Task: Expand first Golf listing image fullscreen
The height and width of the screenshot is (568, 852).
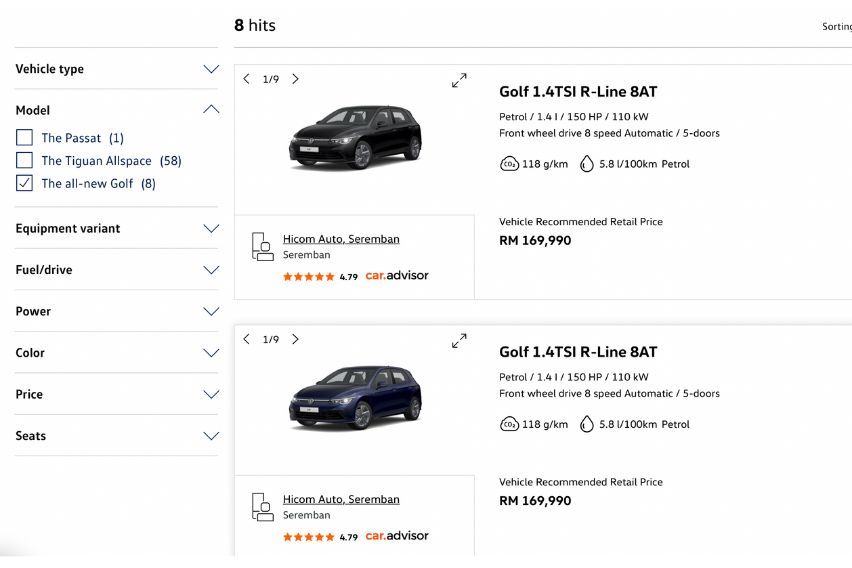Action: tap(459, 80)
